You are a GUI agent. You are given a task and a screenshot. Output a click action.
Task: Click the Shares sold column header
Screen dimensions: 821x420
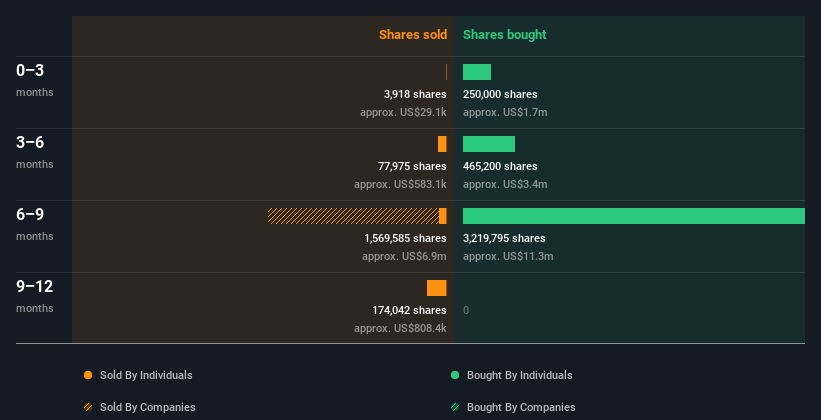pos(413,35)
